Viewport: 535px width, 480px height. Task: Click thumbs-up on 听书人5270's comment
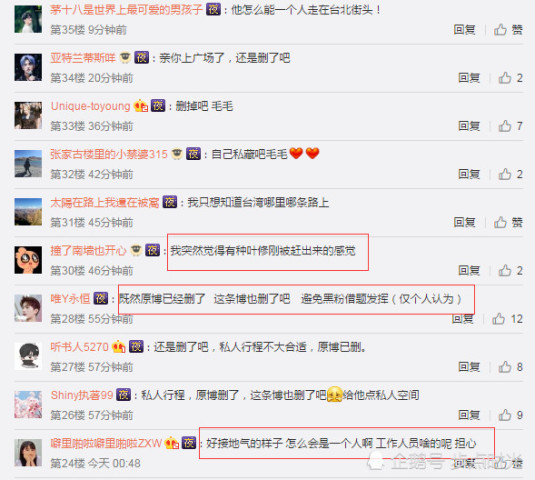pyautogui.click(x=505, y=367)
